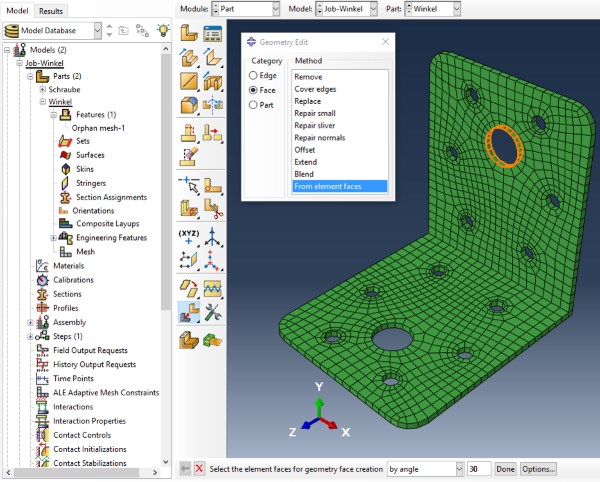Open the Part Manager icon
The height and width of the screenshot is (482, 600).
pos(213,33)
